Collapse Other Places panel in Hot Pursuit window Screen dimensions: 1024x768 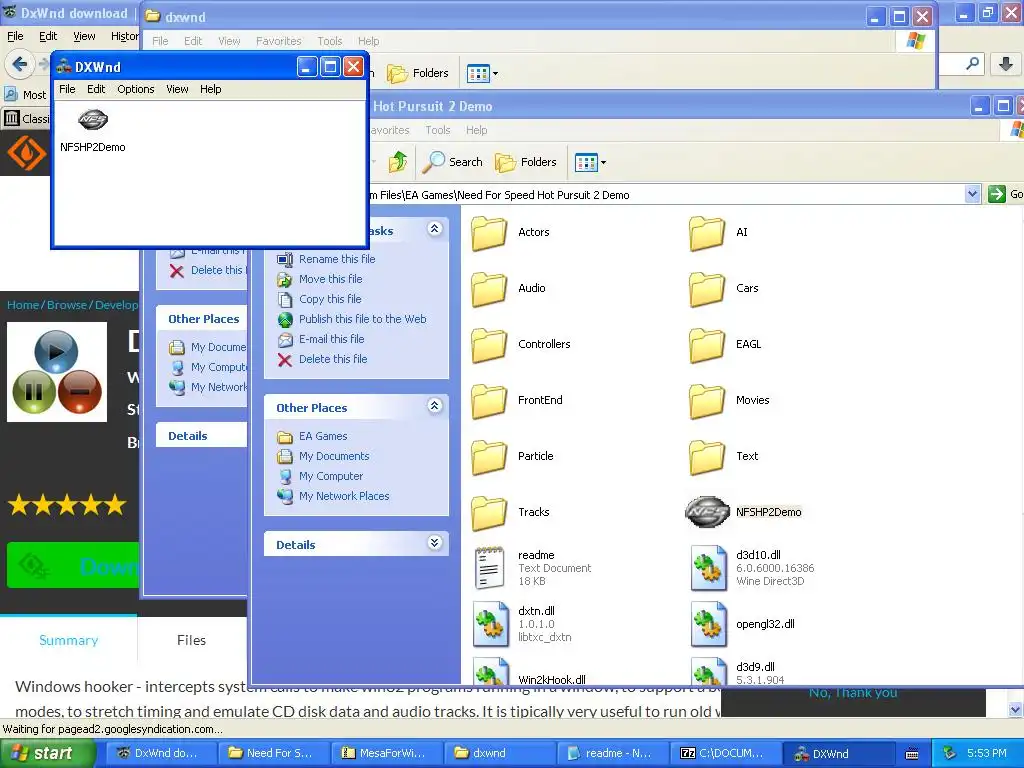434,406
